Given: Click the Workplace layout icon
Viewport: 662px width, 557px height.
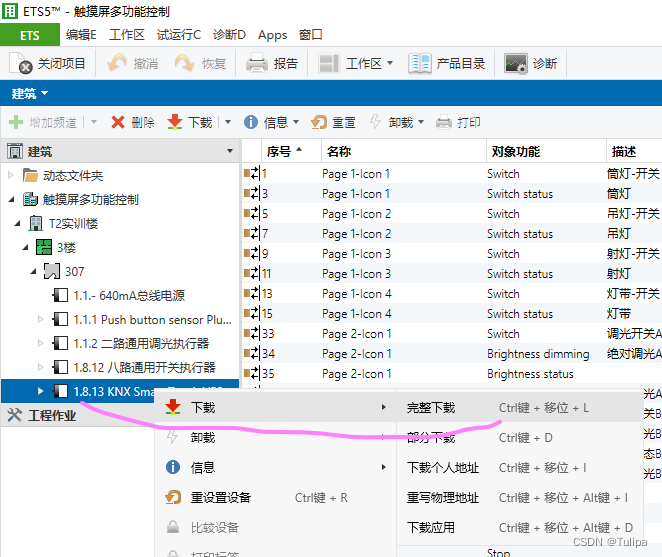Looking at the screenshot, I should (x=329, y=63).
